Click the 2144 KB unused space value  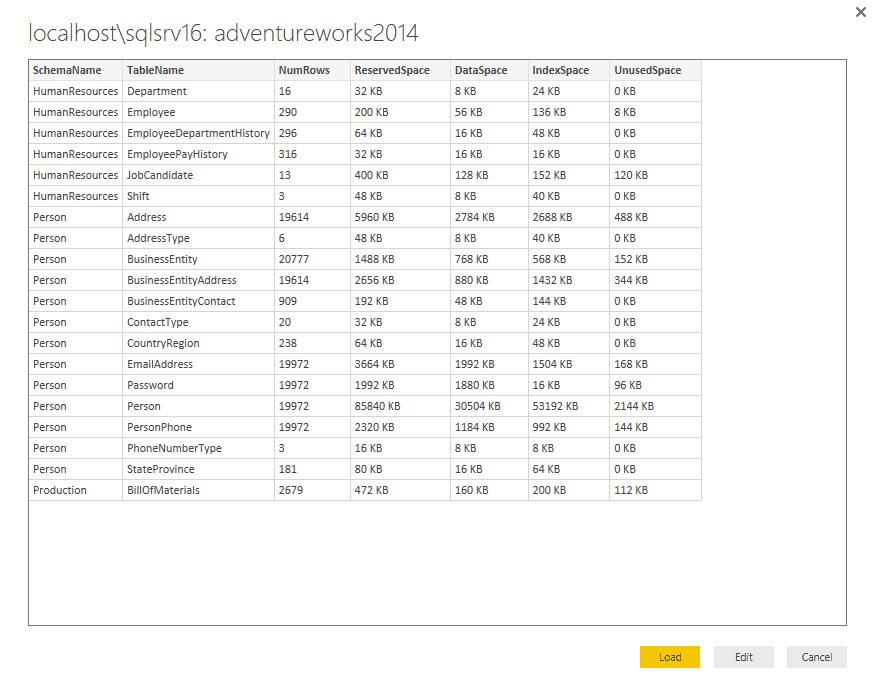pos(656,406)
